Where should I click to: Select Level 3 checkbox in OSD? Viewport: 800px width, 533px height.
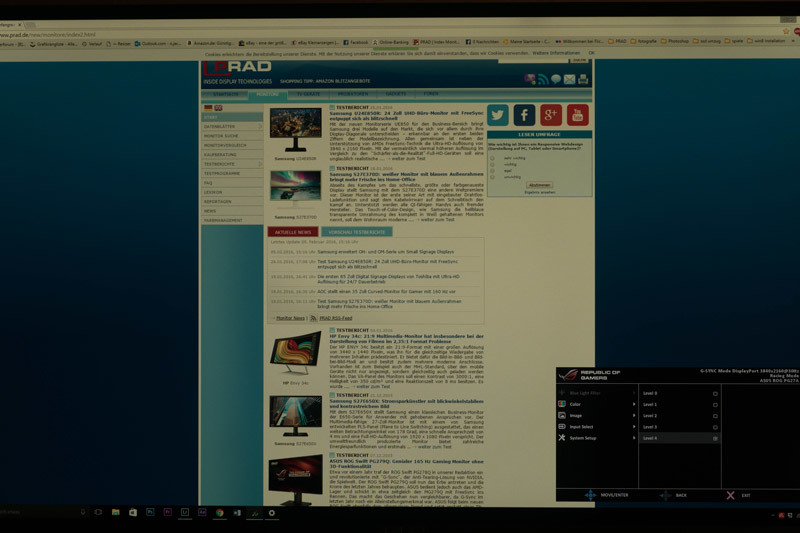tap(715, 427)
